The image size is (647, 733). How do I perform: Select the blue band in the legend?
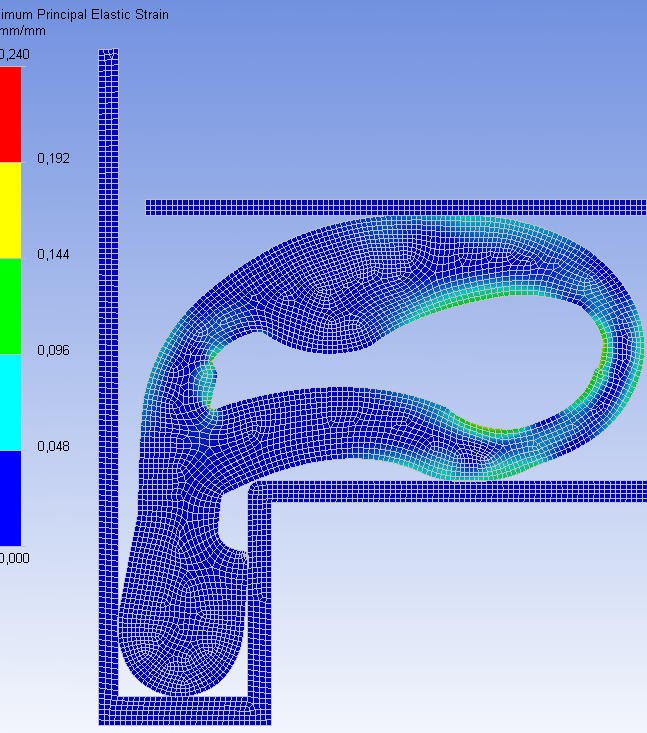[x=10, y=498]
